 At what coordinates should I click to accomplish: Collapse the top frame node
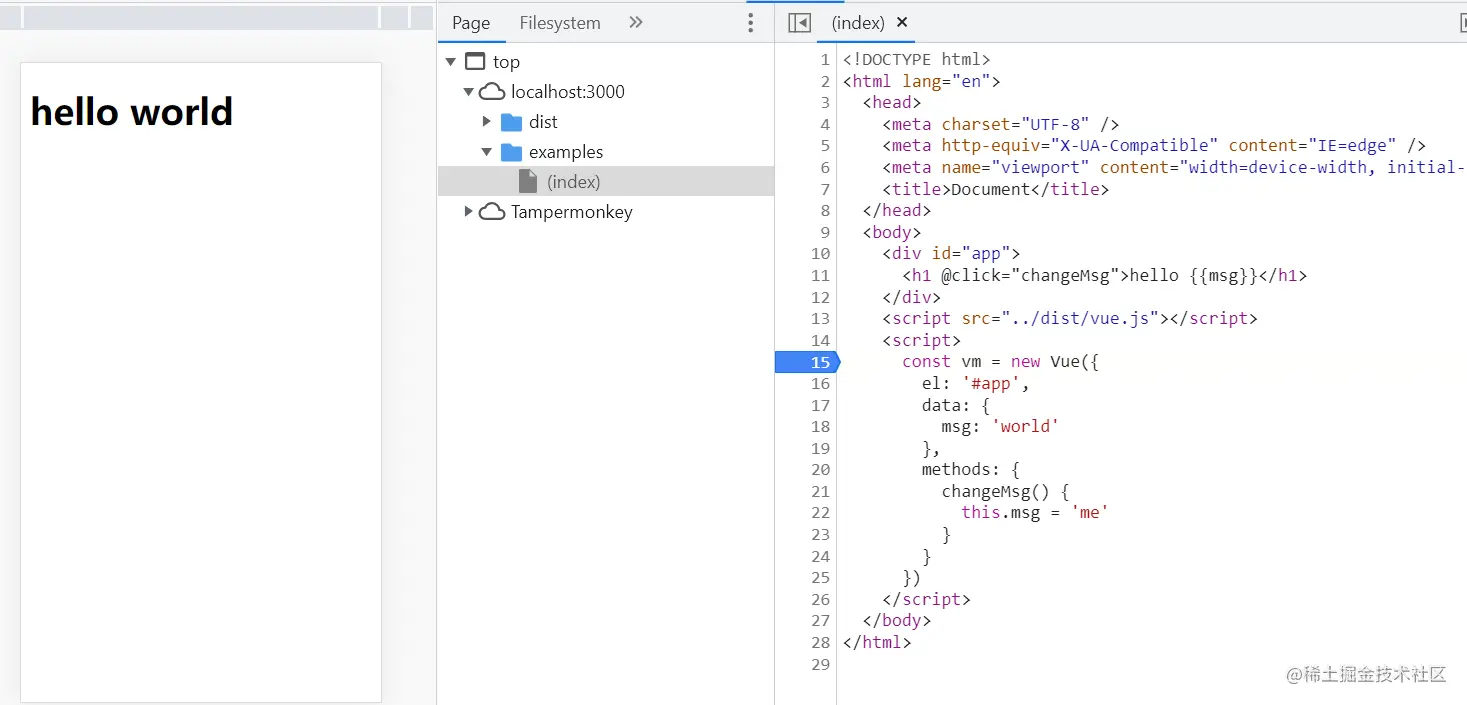point(451,62)
